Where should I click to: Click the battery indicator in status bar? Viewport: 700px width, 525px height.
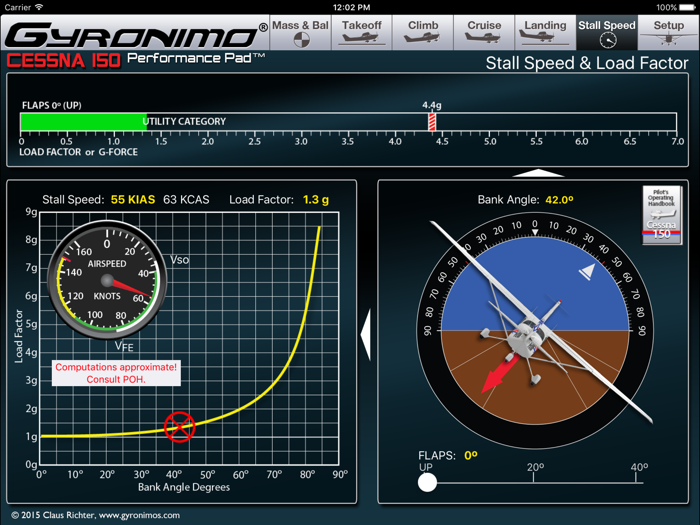(x=685, y=7)
